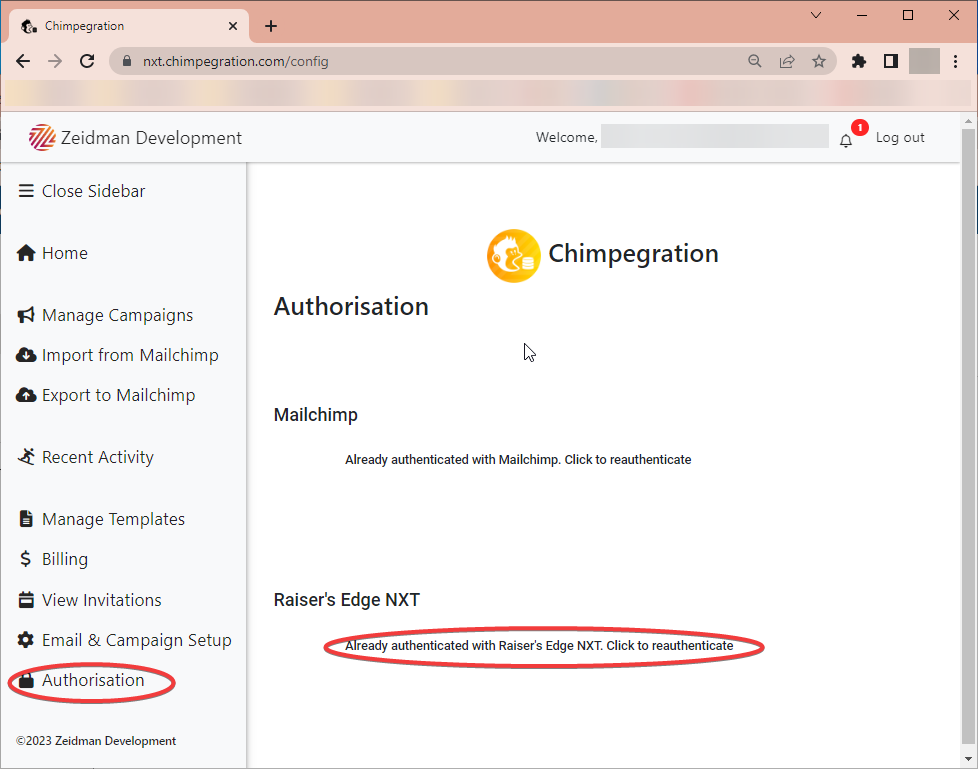Click the Mailchimp section heading
This screenshot has width=978, height=769.
(316, 415)
